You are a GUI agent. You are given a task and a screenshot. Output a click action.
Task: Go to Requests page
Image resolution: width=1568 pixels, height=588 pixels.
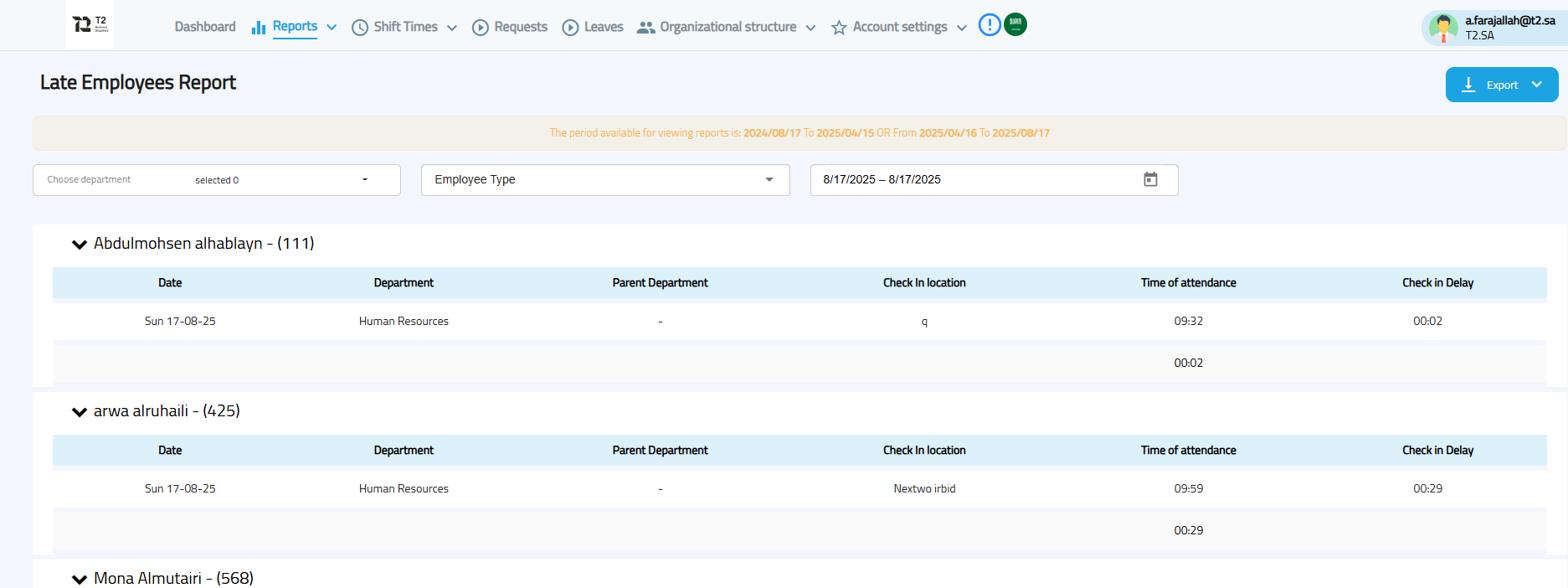tap(520, 27)
